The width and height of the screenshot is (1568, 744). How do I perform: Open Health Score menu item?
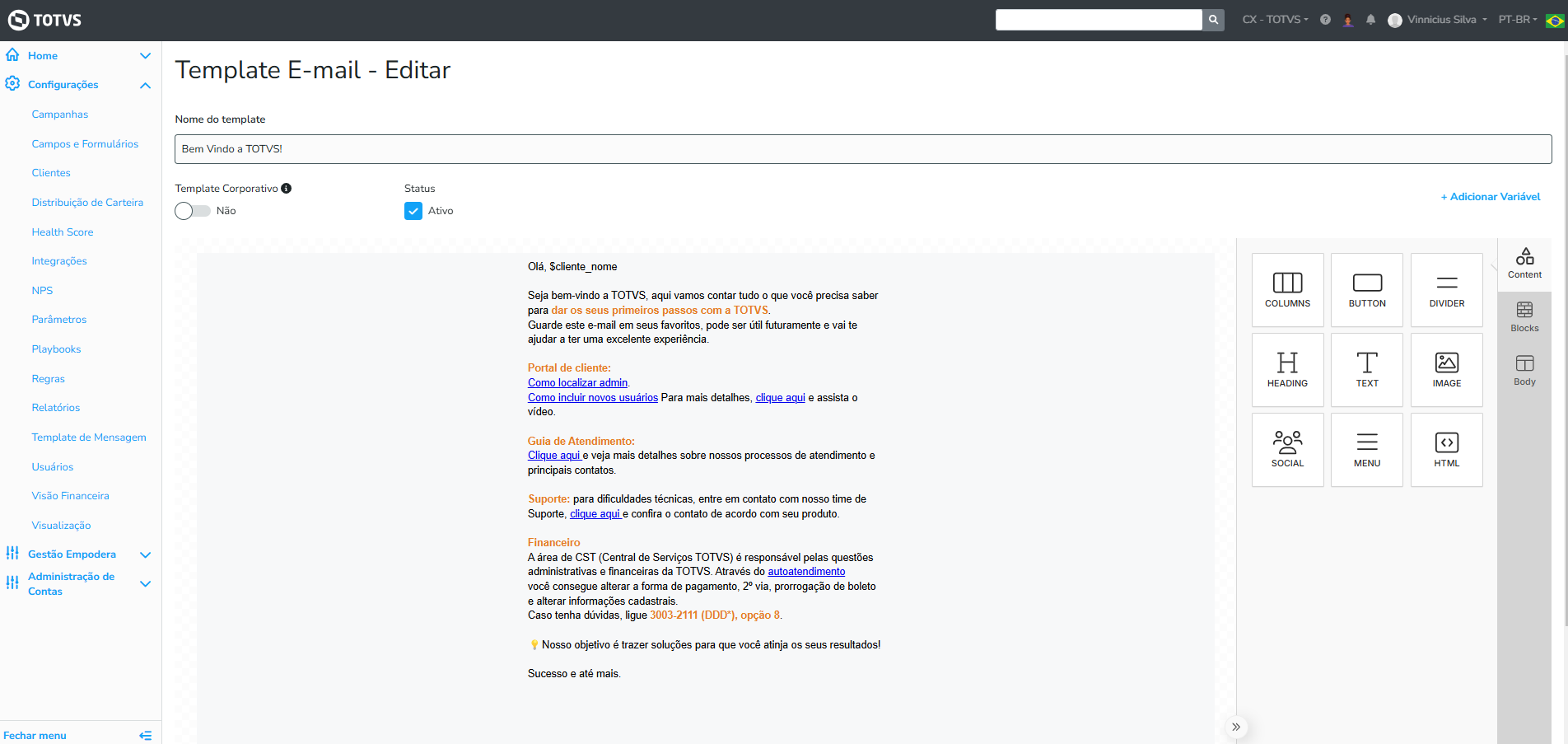(63, 232)
